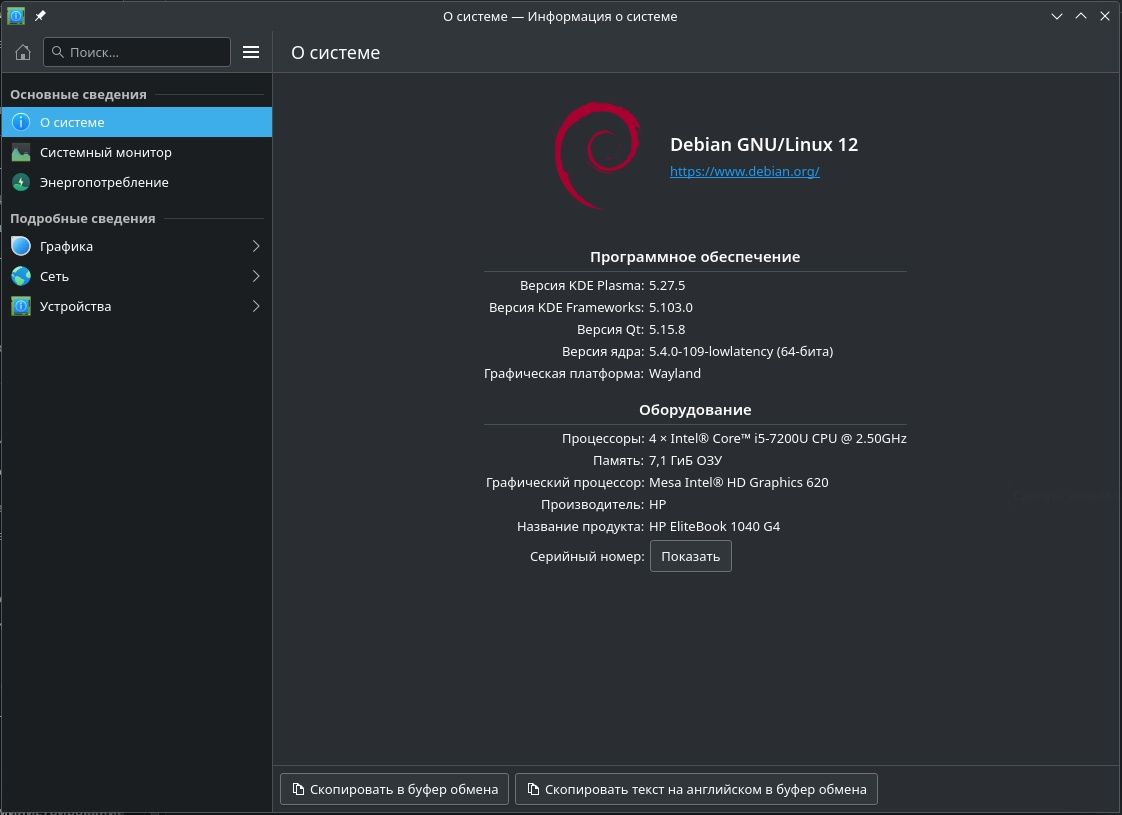Click the home icon in the sidebar header
This screenshot has height=815, width=1122.
pyautogui.click(x=23, y=52)
